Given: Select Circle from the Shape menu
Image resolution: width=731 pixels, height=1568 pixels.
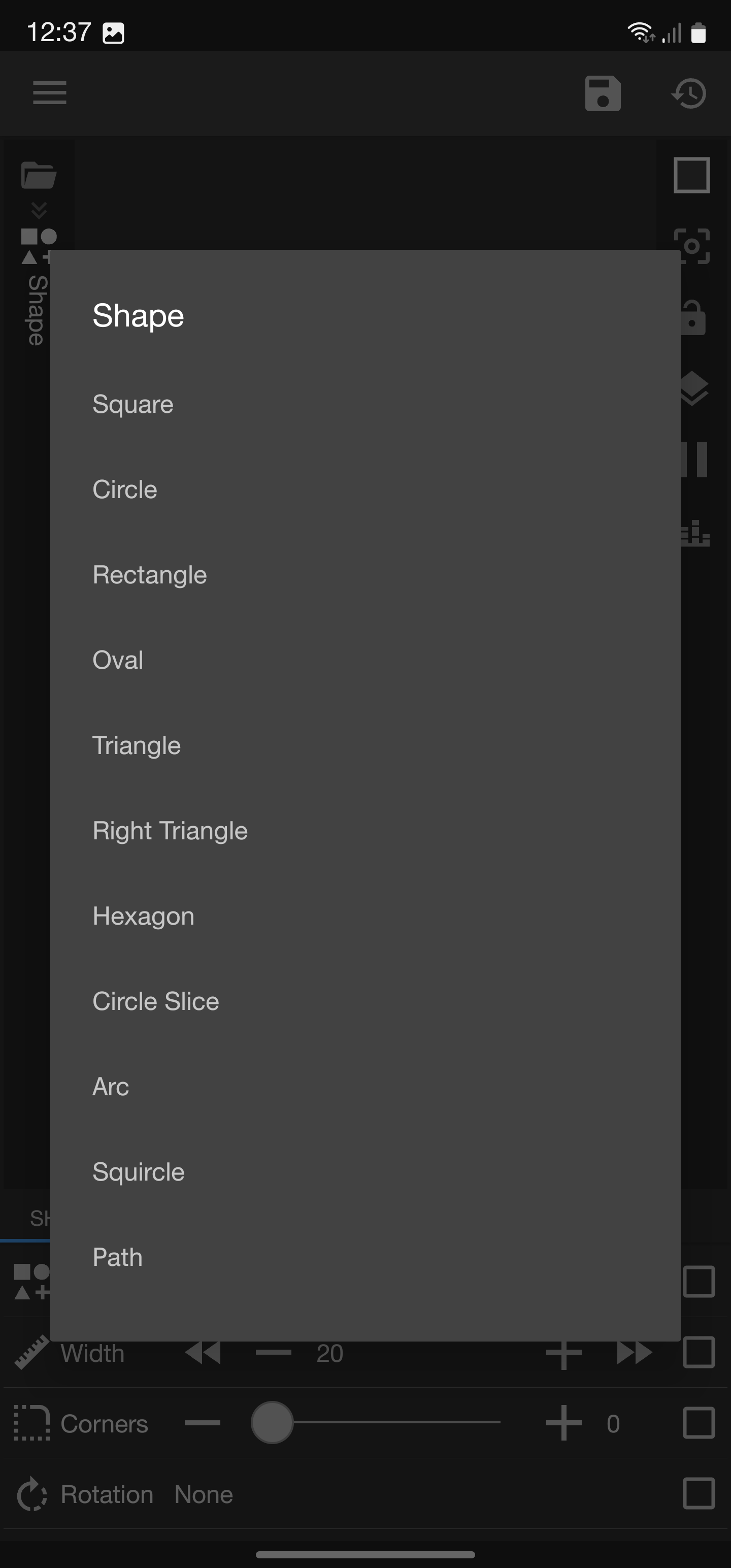Looking at the screenshot, I should (125, 489).
